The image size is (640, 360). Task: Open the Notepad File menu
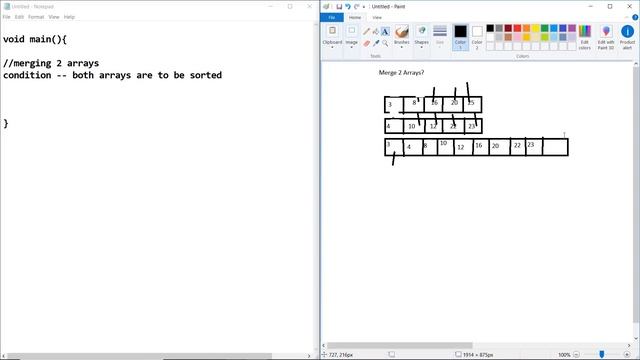7,17
